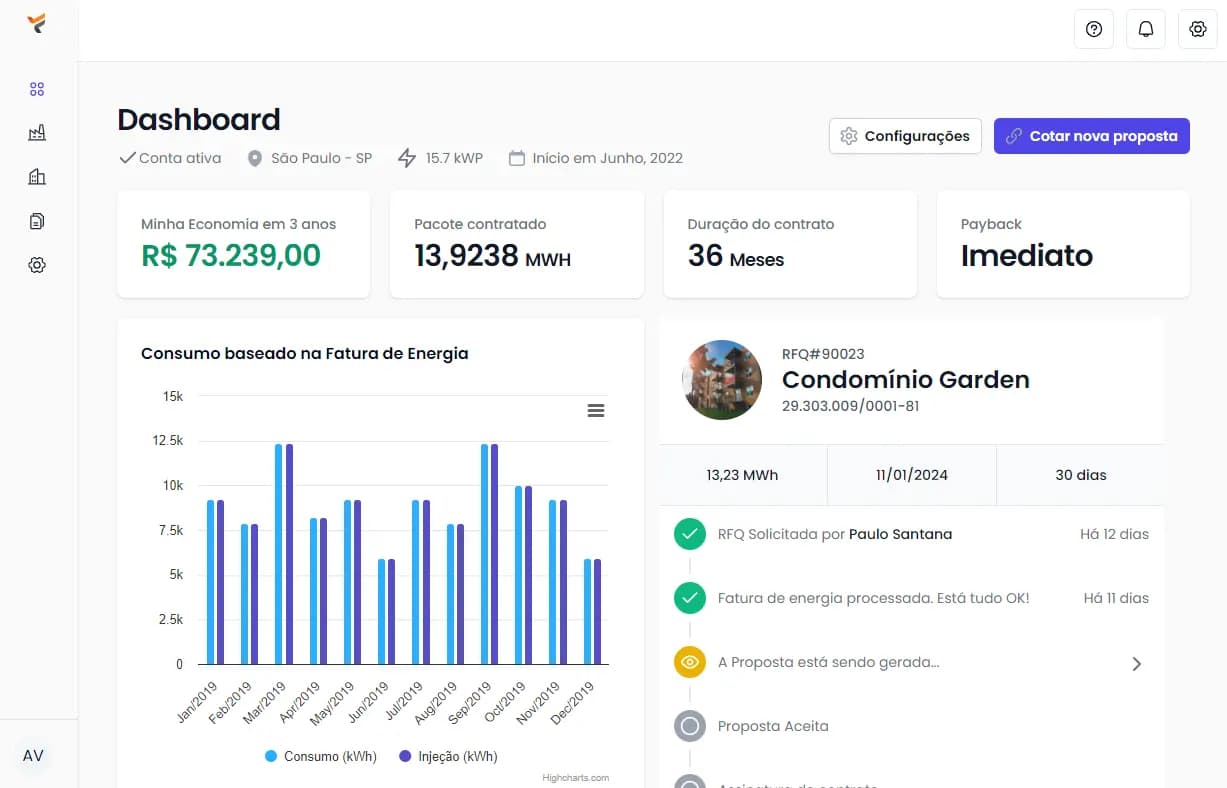The image size is (1227, 788).
Task: Click the 11/01/2024 date cell
Action: (912, 475)
